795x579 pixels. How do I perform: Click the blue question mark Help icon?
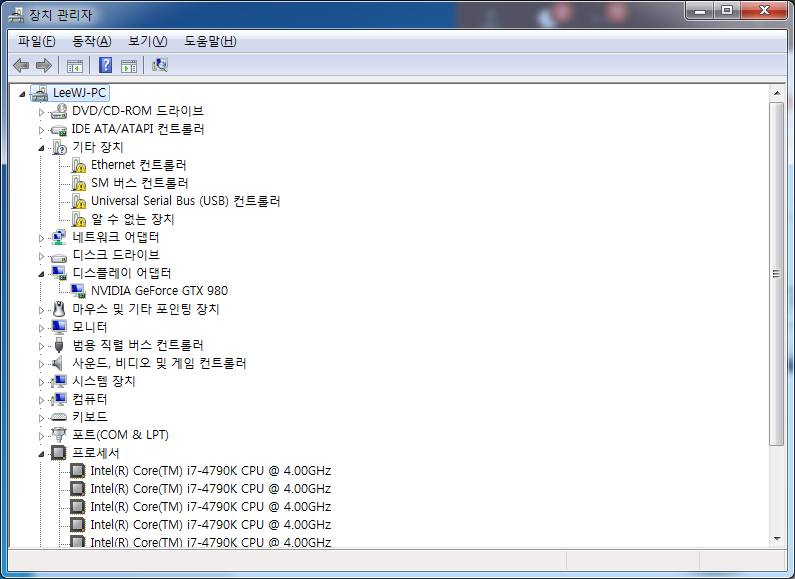point(104,66)
